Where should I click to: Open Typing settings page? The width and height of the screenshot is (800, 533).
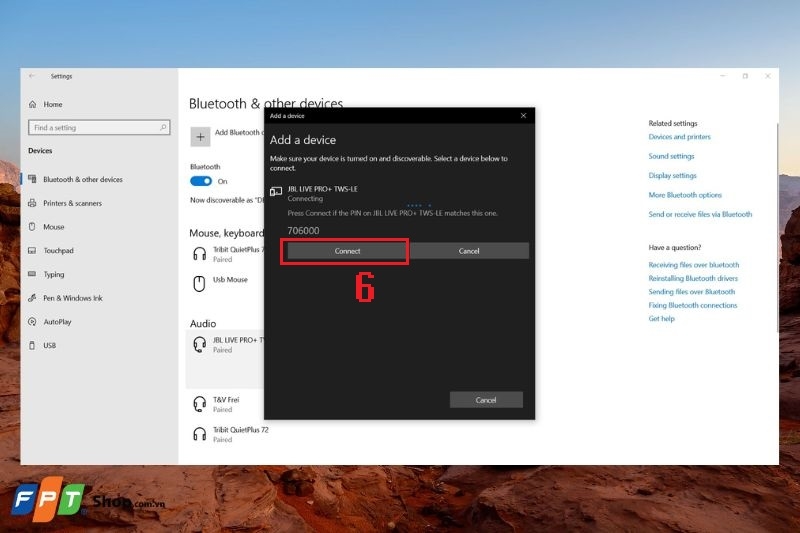[54, 274]
